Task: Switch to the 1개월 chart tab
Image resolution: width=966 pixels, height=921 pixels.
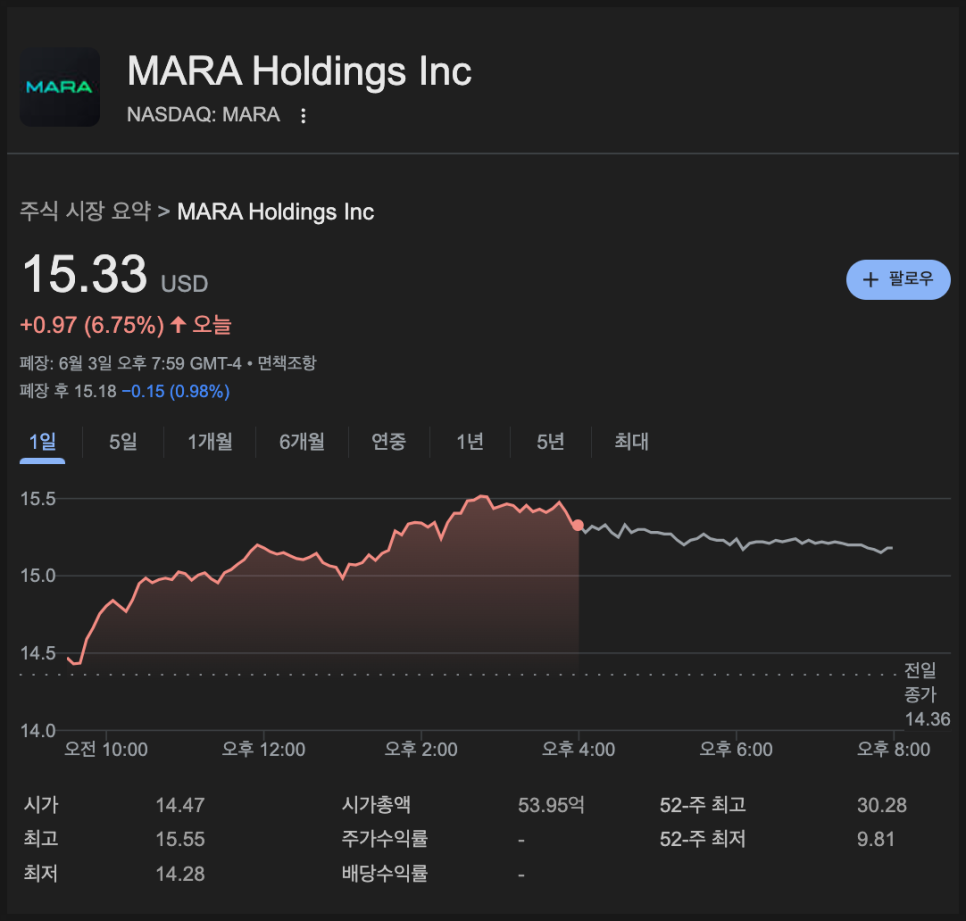Action: coord(210,442)
